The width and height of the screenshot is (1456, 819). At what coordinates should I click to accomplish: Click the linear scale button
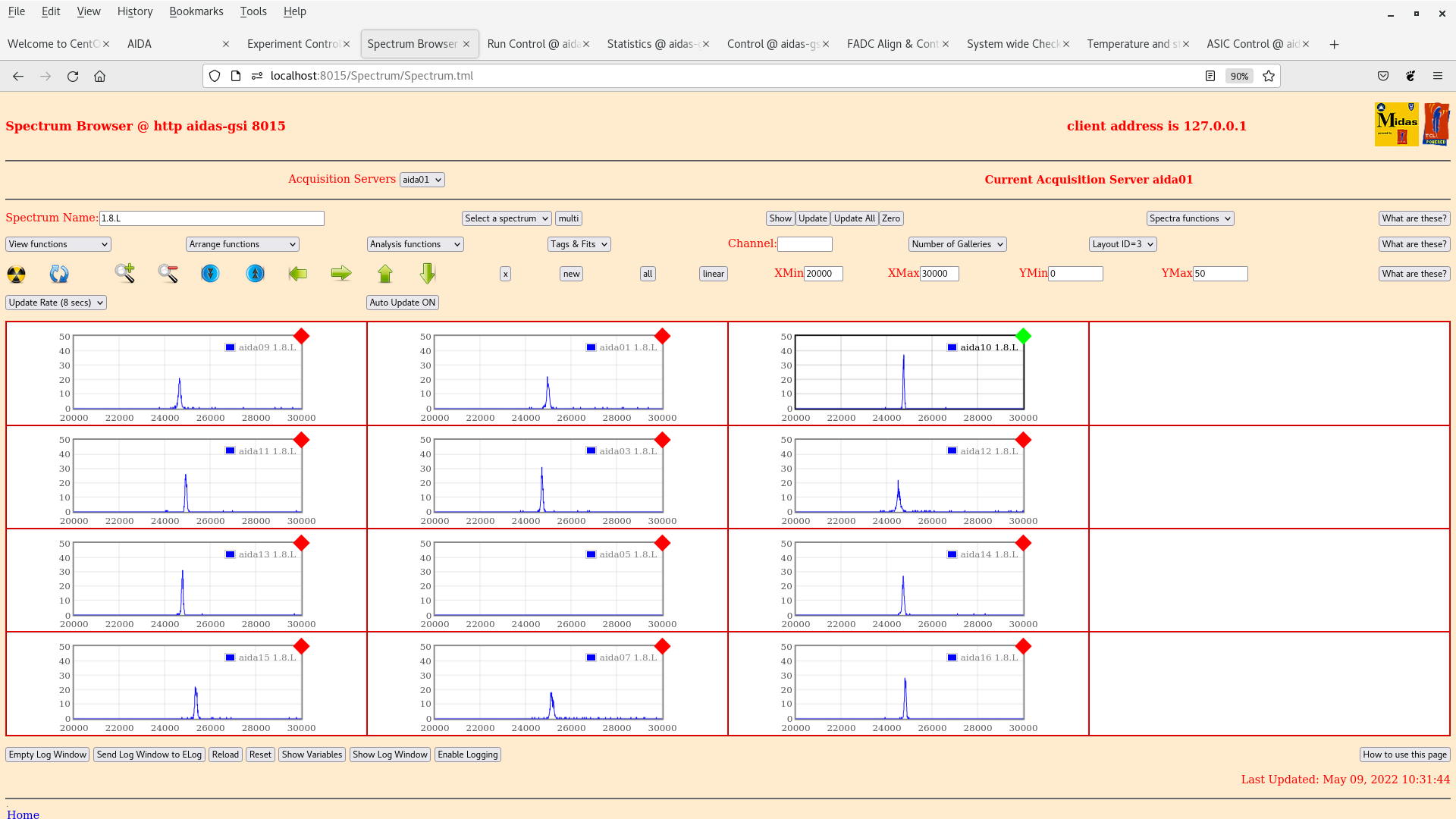click(714, 274)
